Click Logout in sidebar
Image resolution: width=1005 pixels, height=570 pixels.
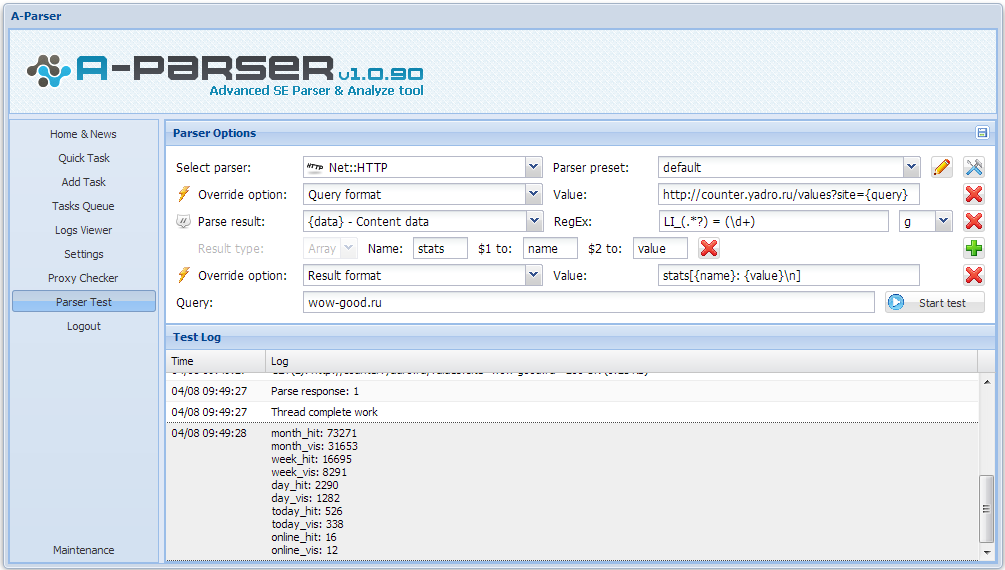point(83,326)
